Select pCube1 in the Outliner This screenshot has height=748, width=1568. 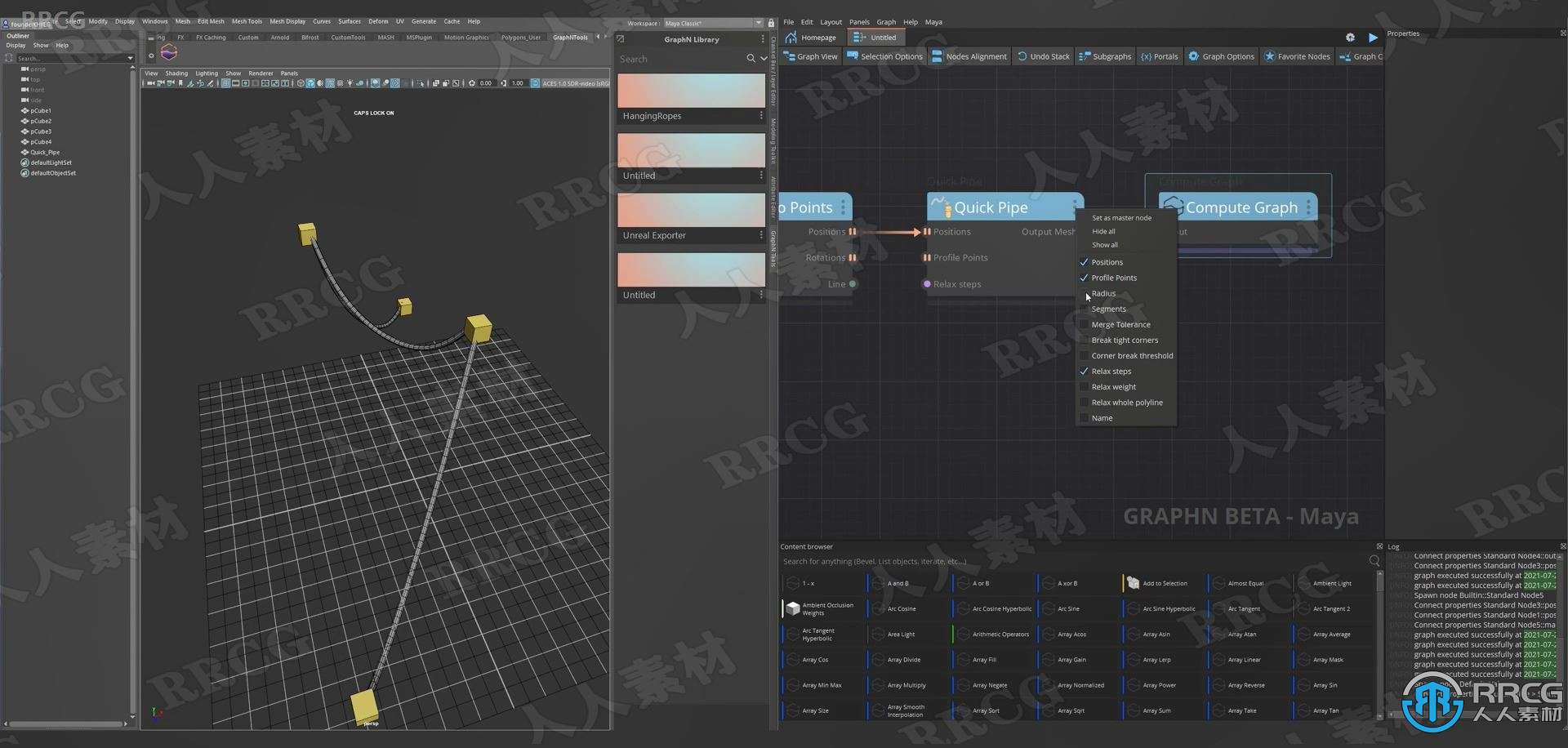[41, 110]
